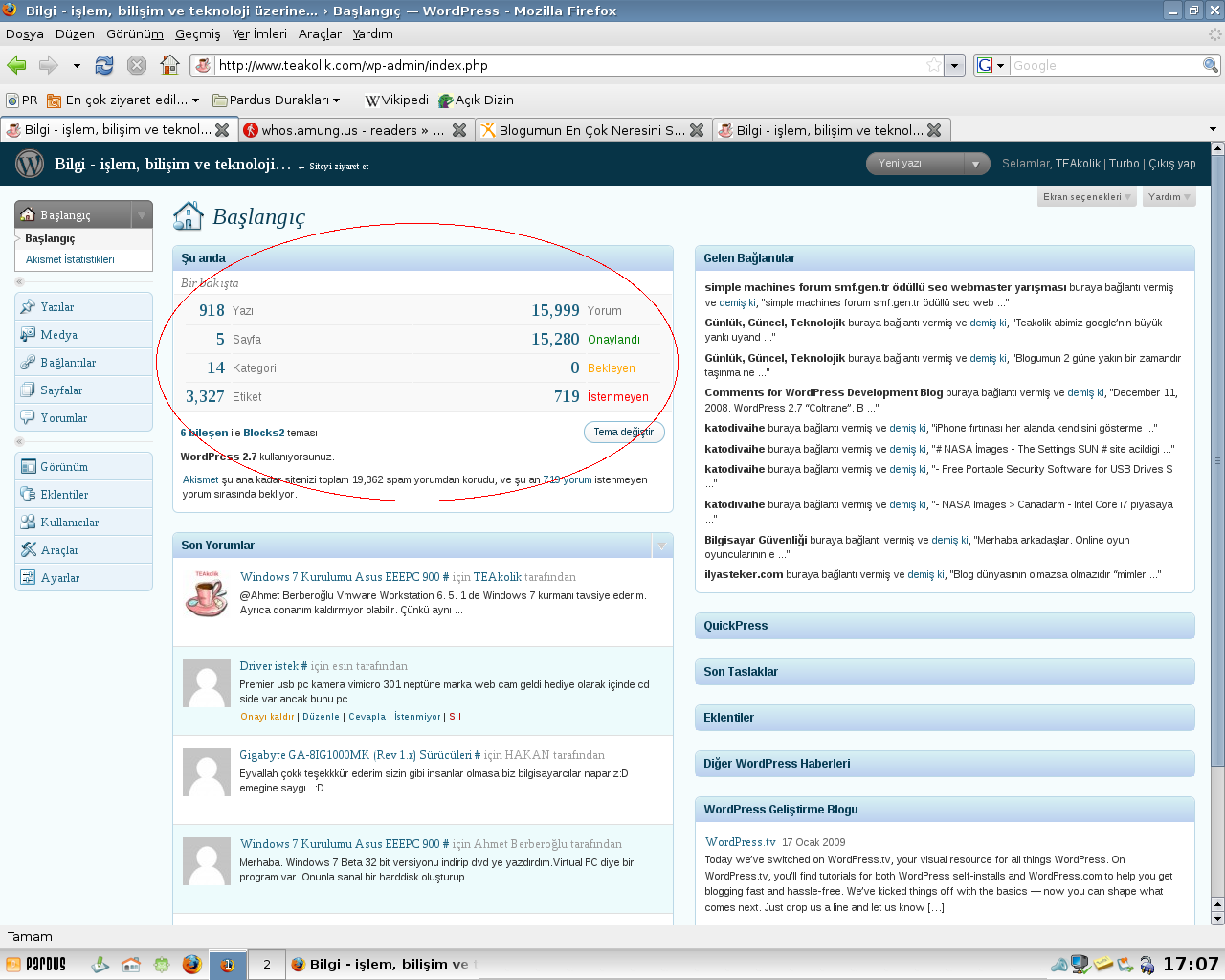
Task: Launch Firefox from the taskbar panel
Action: 191,964
